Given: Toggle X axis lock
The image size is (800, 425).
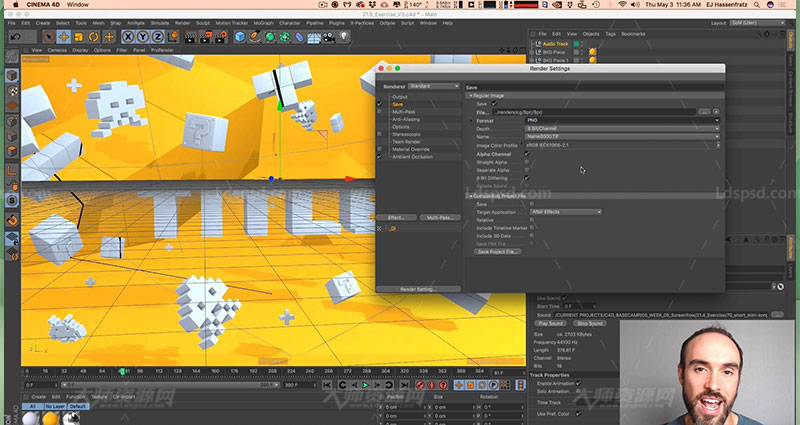Looking at the screenshot, I should tap(128, 37).
